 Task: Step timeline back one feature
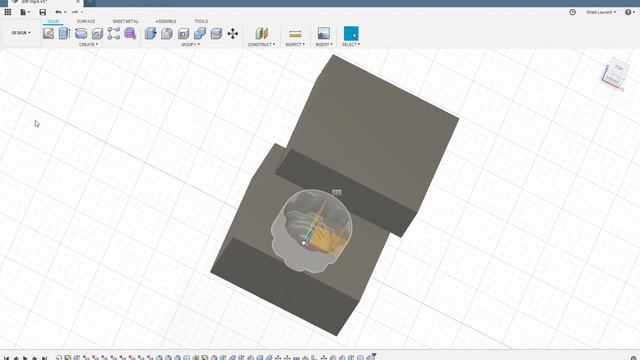[x=16, y=358]
